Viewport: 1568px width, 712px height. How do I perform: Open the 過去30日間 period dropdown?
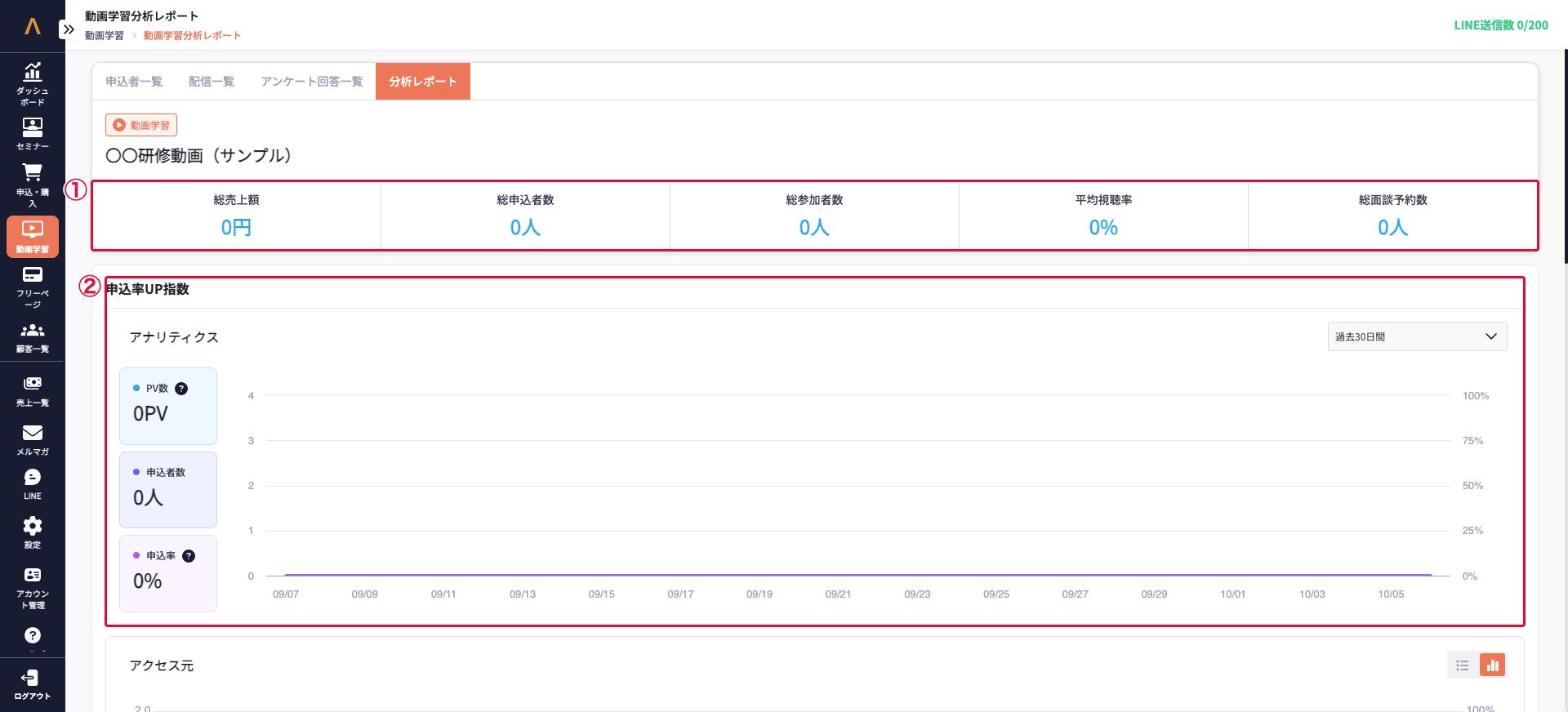point(1417,337)
